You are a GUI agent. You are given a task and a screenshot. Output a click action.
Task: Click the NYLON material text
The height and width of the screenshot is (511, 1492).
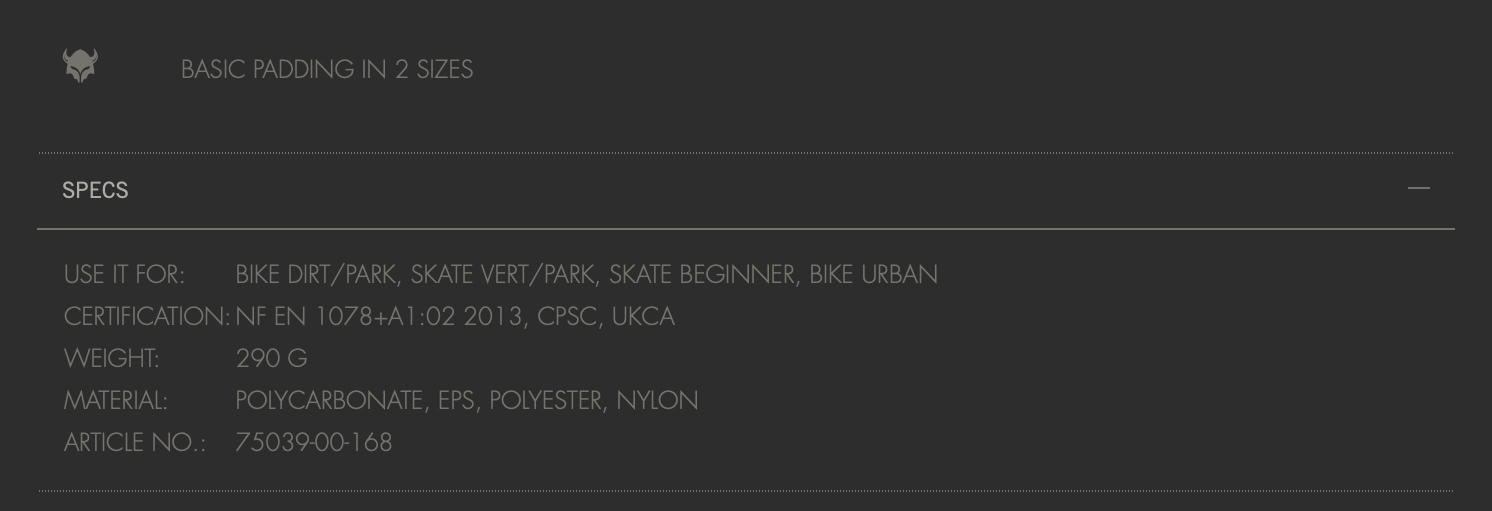point(657,400)
